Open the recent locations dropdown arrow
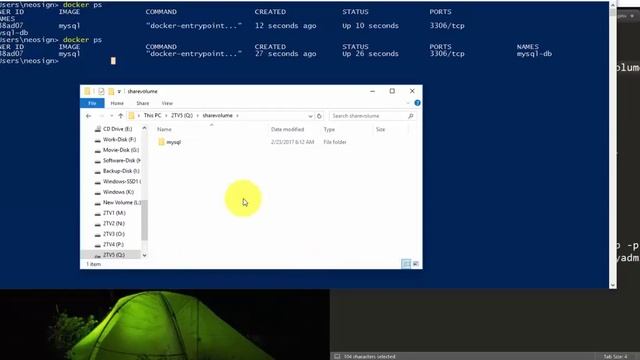The image size is (640, 360). 111,116
